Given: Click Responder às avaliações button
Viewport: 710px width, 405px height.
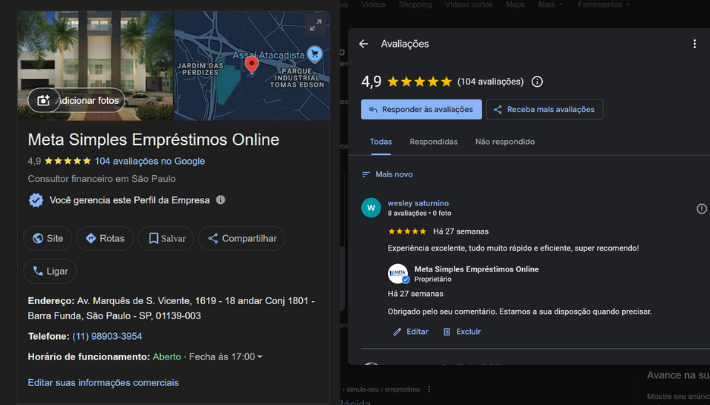Looking at the screenshot, I should point(422,110).
